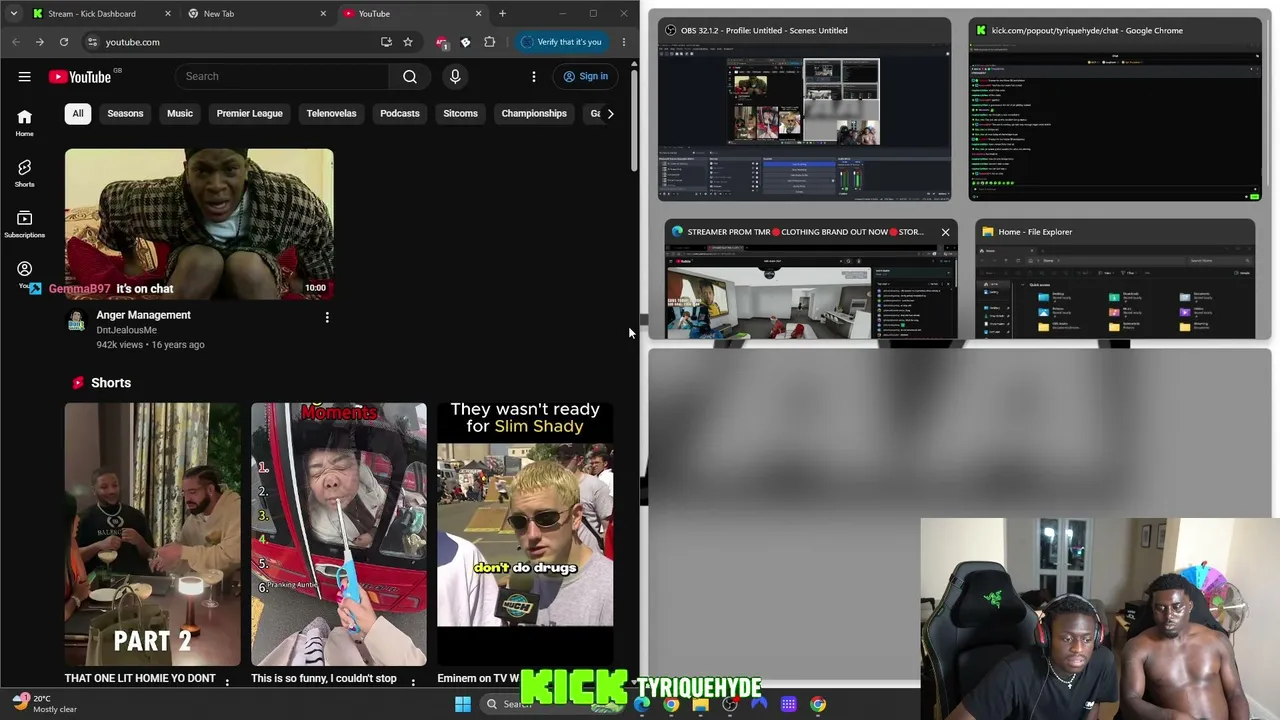
Task: Open the Windows Start menu
Action: tap(463, 704)
